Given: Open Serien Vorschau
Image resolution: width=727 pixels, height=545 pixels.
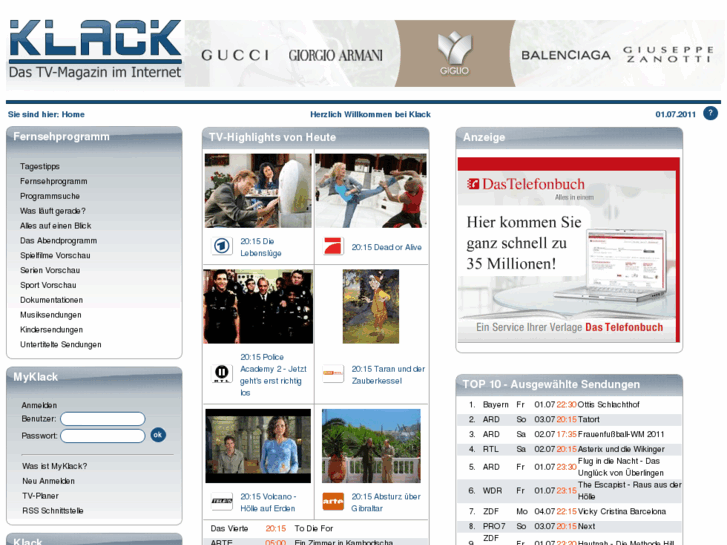Looking at the screenshot, I should [50, 270].
